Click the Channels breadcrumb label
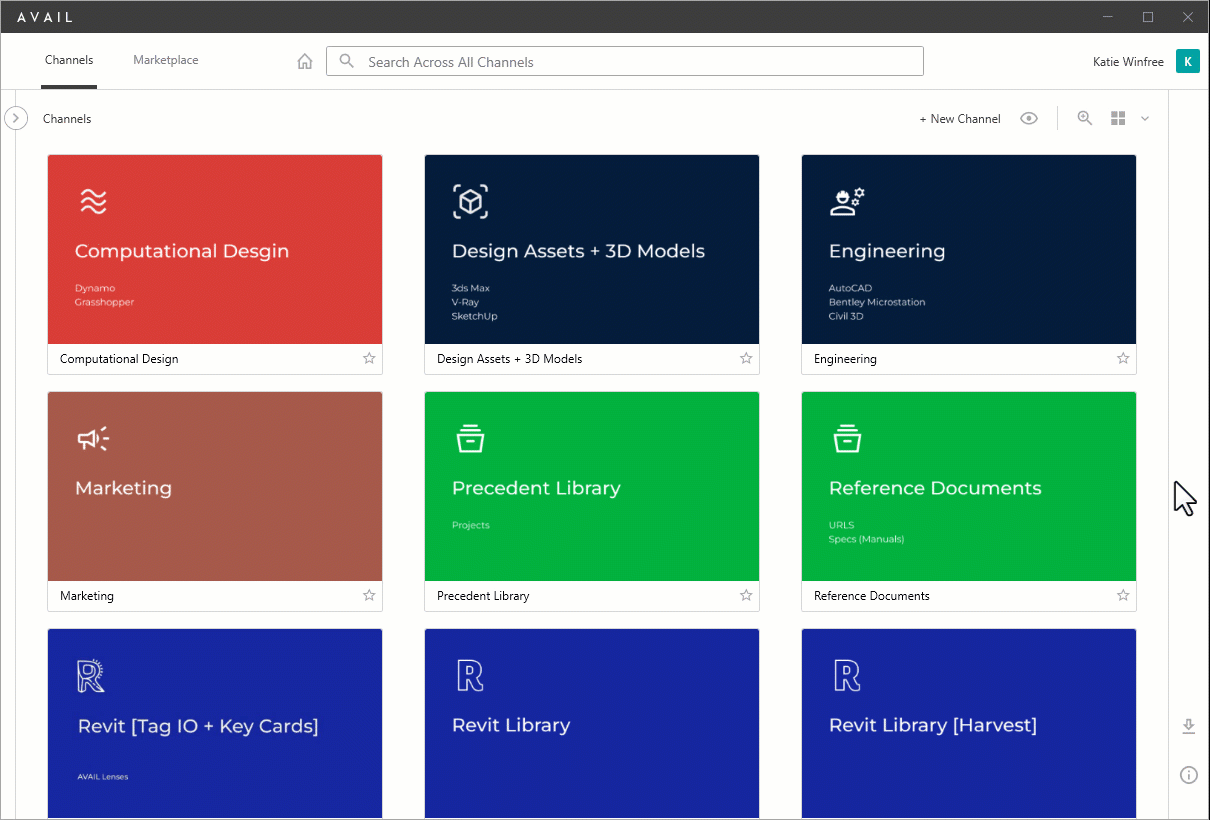1210x820 pixels. (67, 119)
